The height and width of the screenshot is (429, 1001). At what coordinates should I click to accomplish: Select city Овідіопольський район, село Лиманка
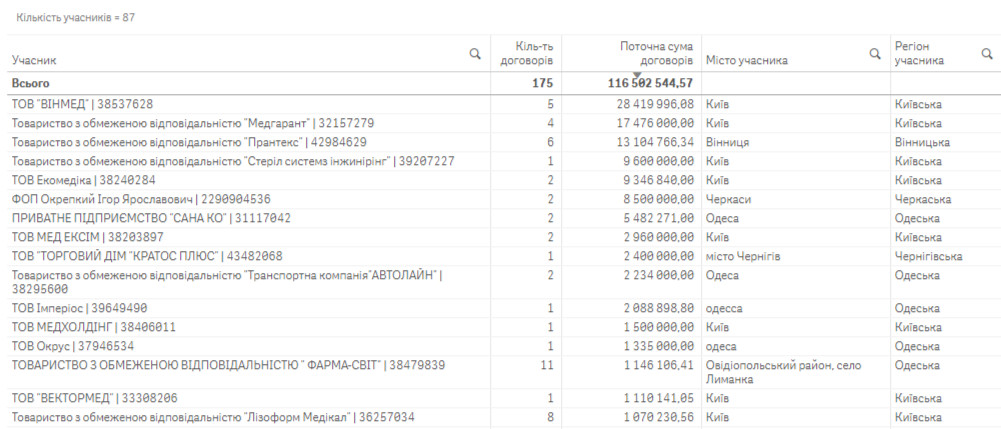click(783, 372)
